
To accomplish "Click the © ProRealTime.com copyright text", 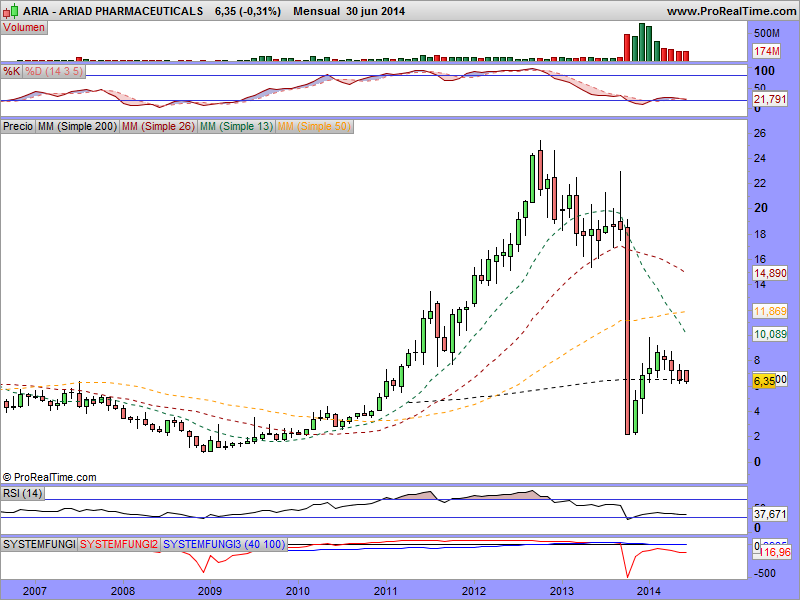I will 50,478.
